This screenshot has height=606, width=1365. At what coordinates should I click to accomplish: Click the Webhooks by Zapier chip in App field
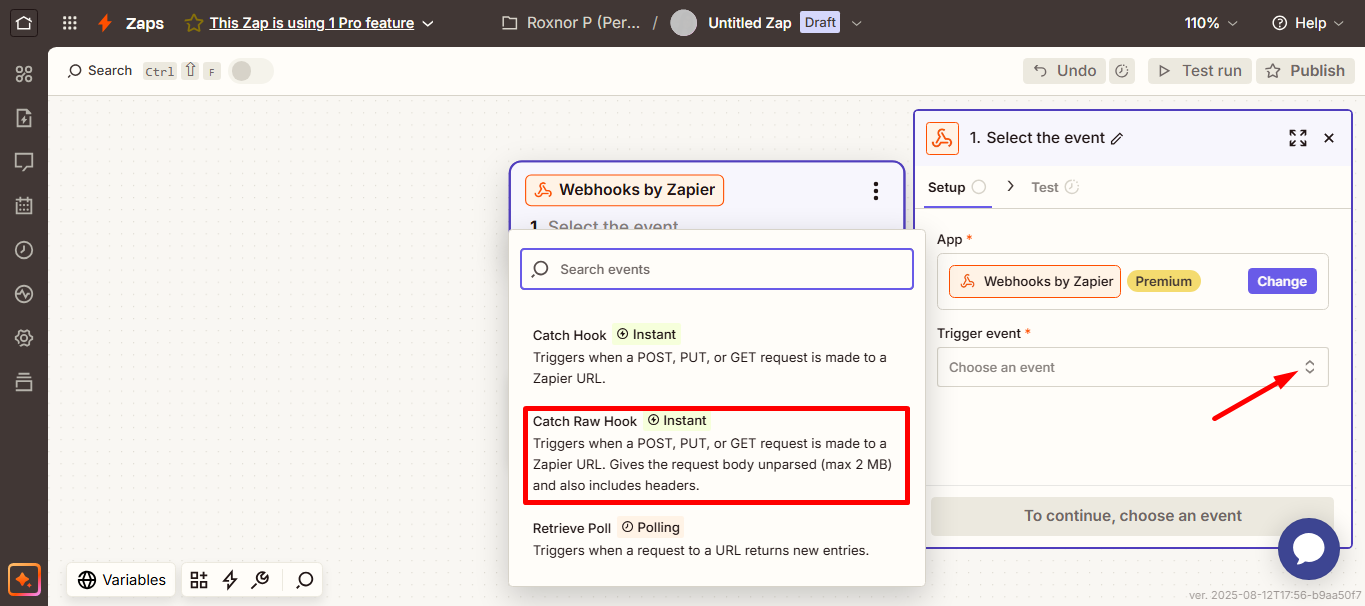pos(1035,281)
